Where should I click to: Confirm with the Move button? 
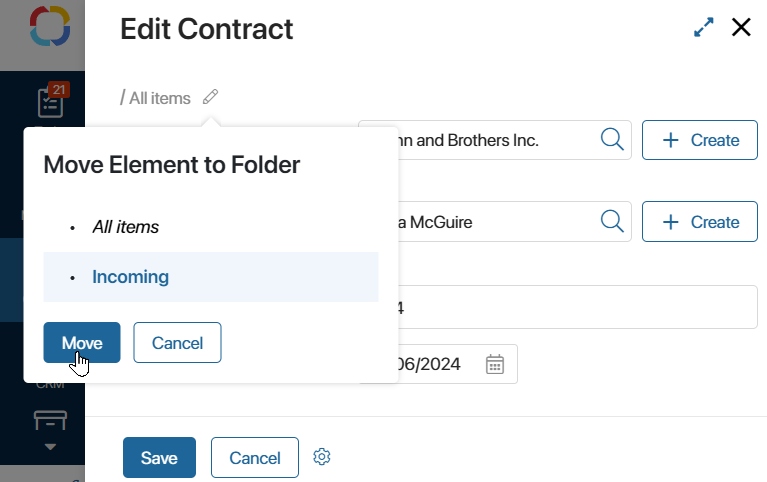tap(82, 343)
